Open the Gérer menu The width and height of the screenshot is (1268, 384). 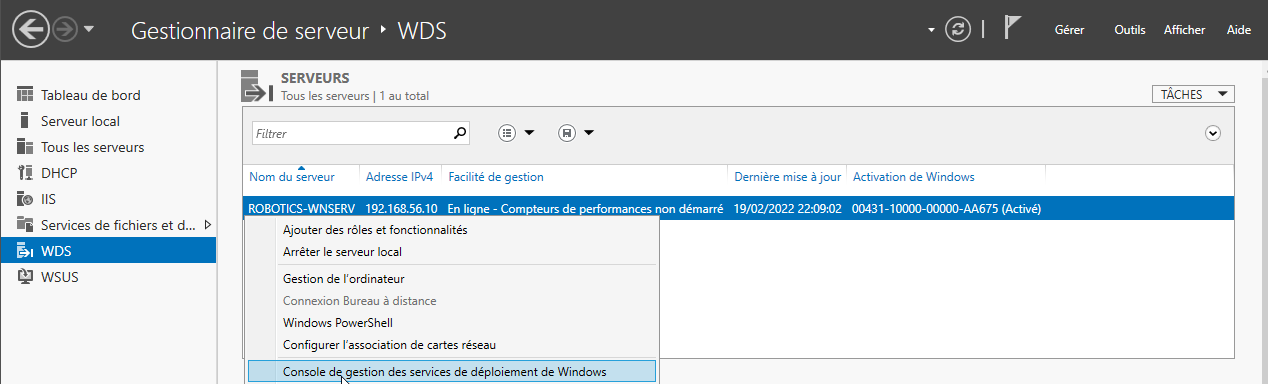1069,30
